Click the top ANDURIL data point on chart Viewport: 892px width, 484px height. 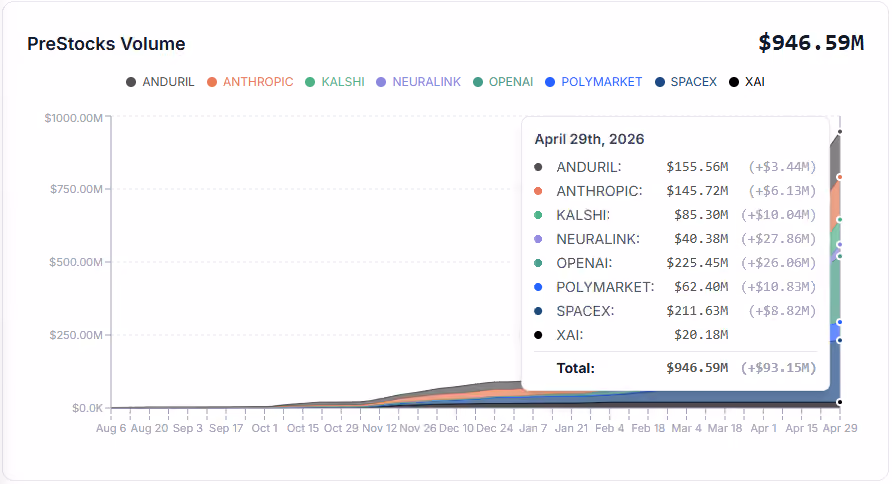[x=840, y=132]
